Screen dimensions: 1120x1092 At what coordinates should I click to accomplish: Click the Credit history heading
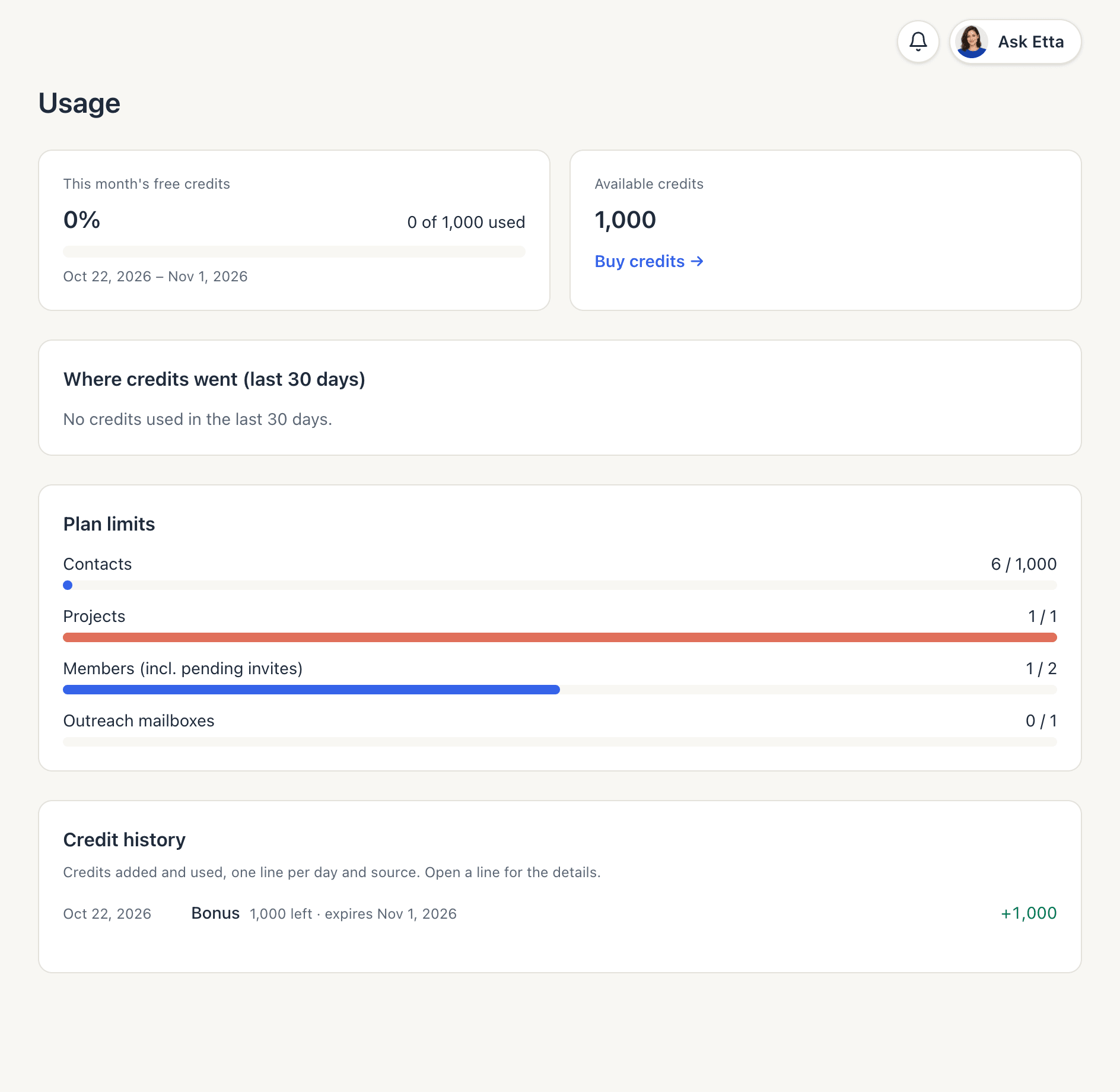pos(125,840)
